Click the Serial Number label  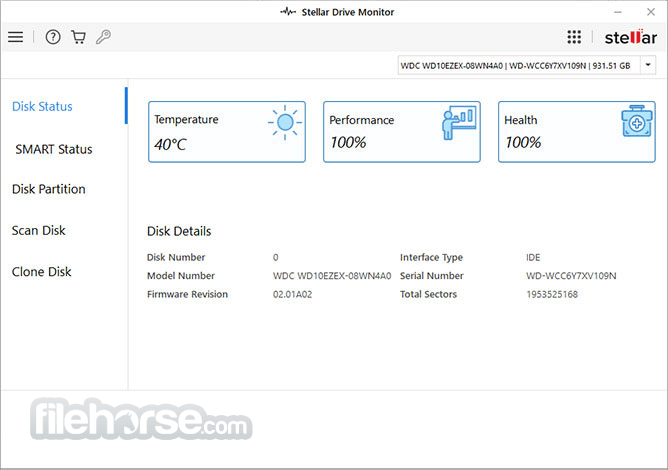click(432, 276)
